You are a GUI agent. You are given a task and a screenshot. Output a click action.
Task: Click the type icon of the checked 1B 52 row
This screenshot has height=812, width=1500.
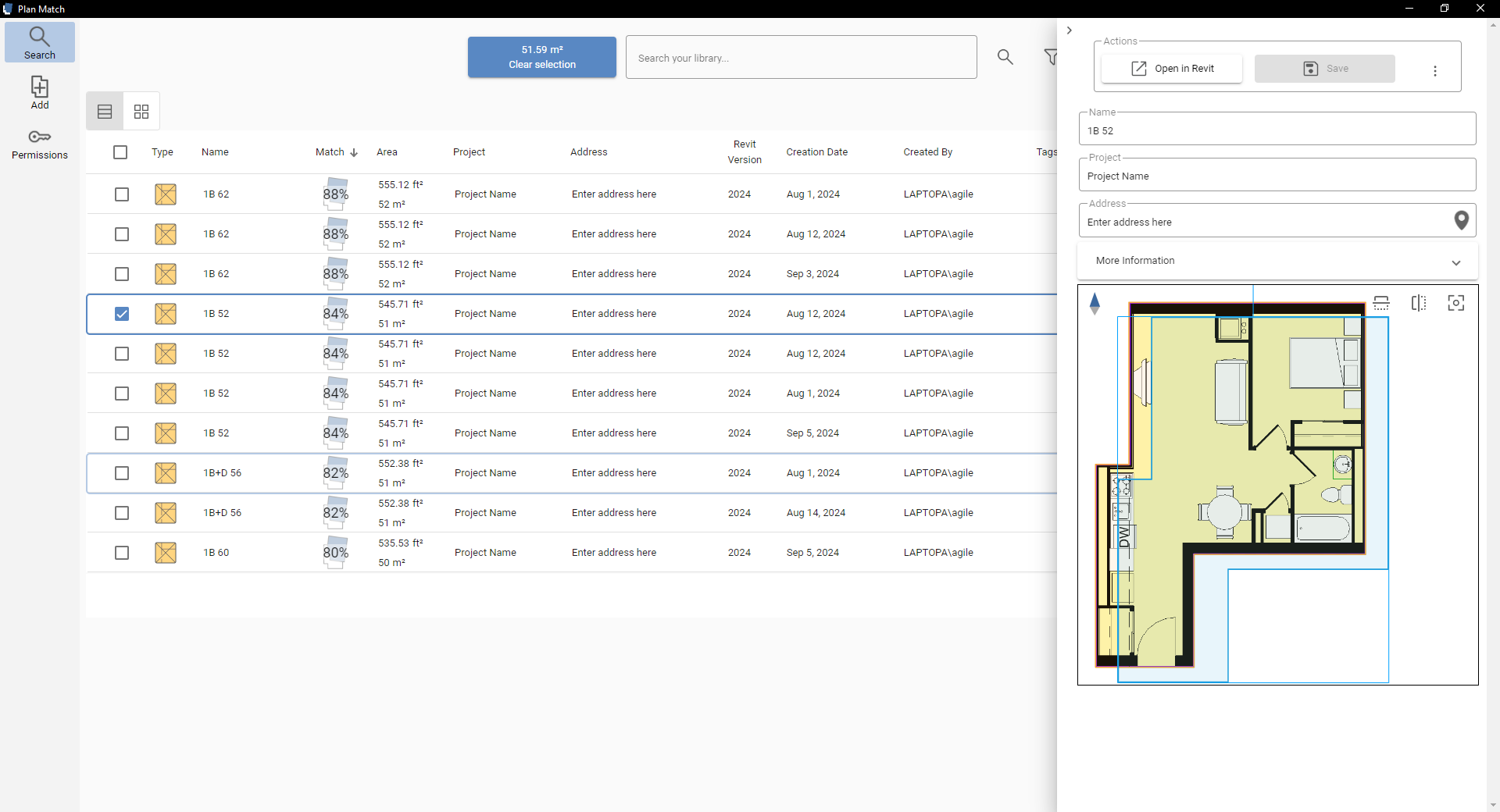click(x=166, y=314)
